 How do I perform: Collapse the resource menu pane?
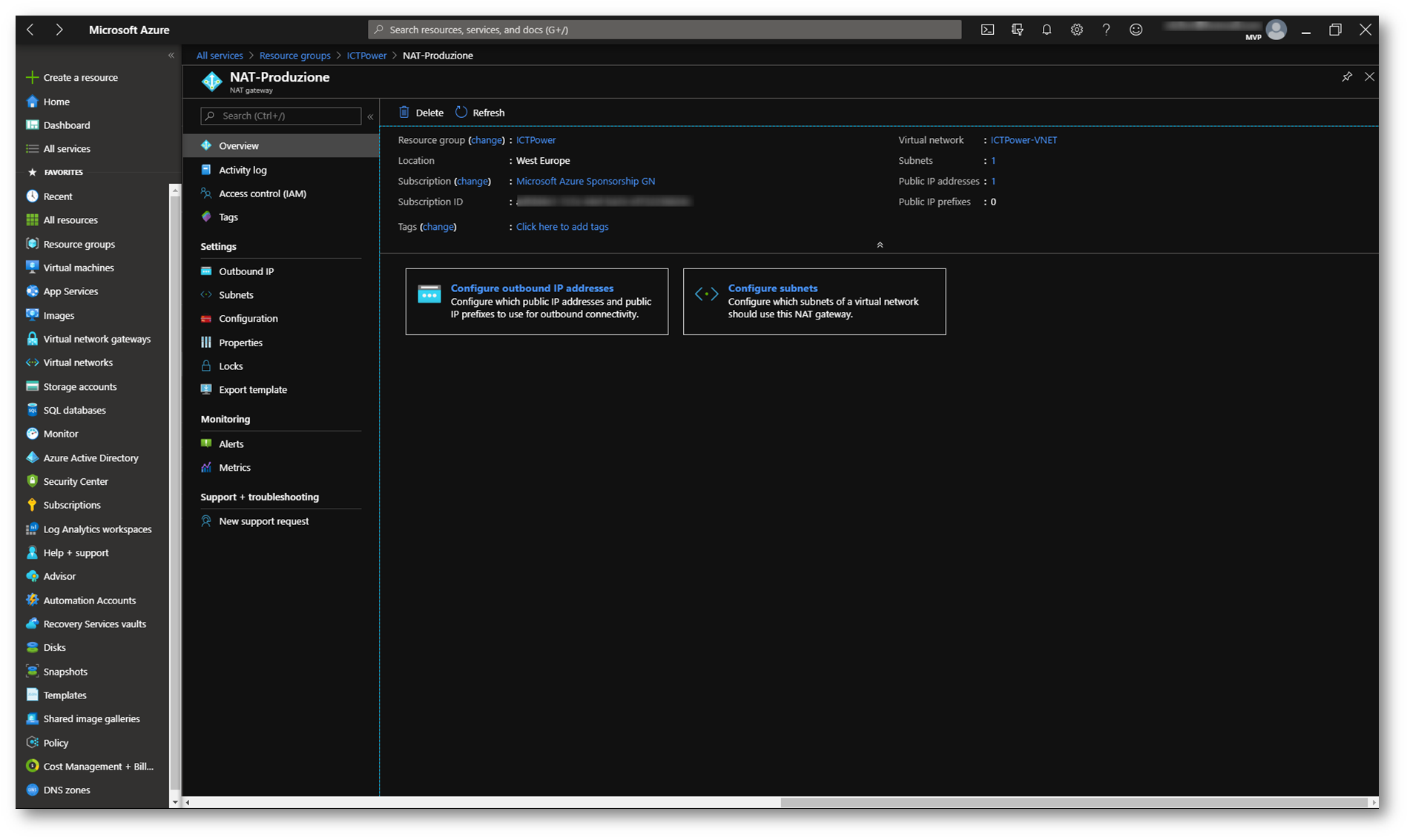click(370, 116)
